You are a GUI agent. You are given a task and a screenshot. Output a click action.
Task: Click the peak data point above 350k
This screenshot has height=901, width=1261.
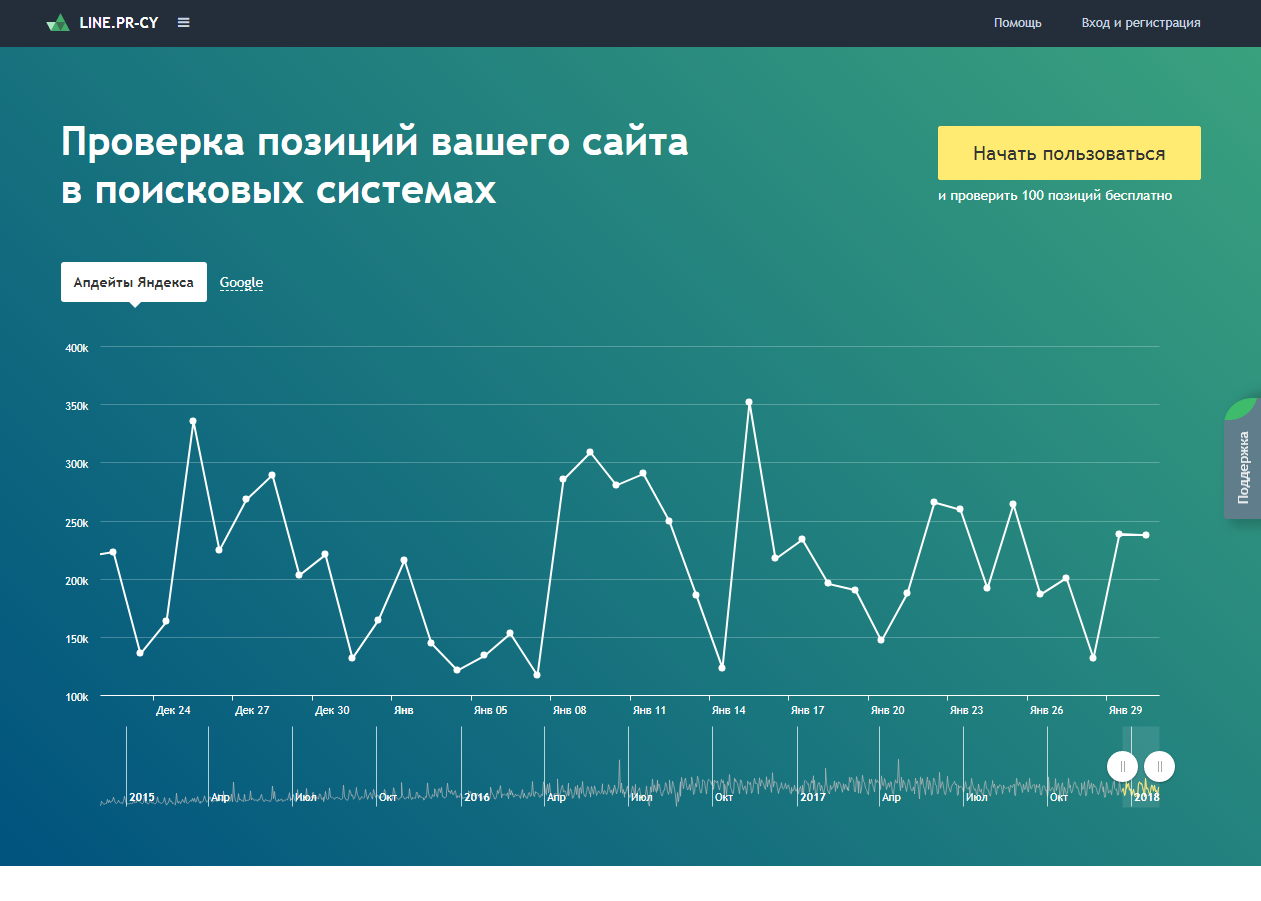click(x=749, y=402)
